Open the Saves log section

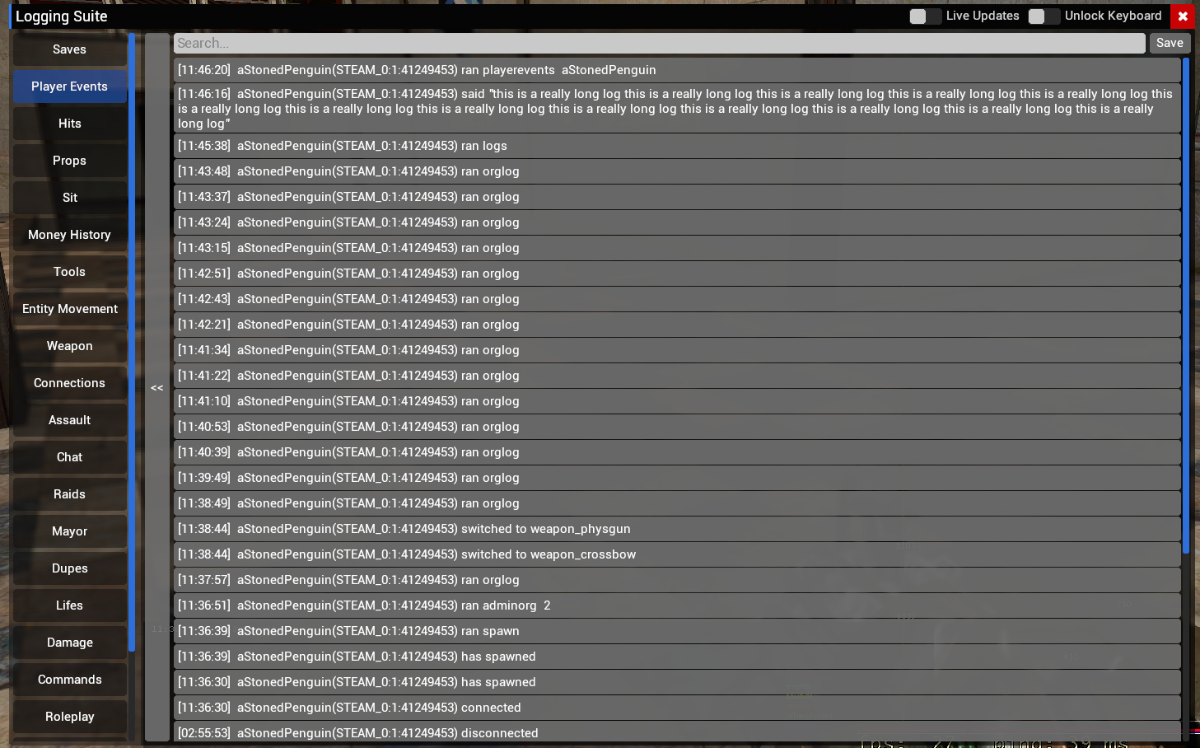(x=69, y=49)
